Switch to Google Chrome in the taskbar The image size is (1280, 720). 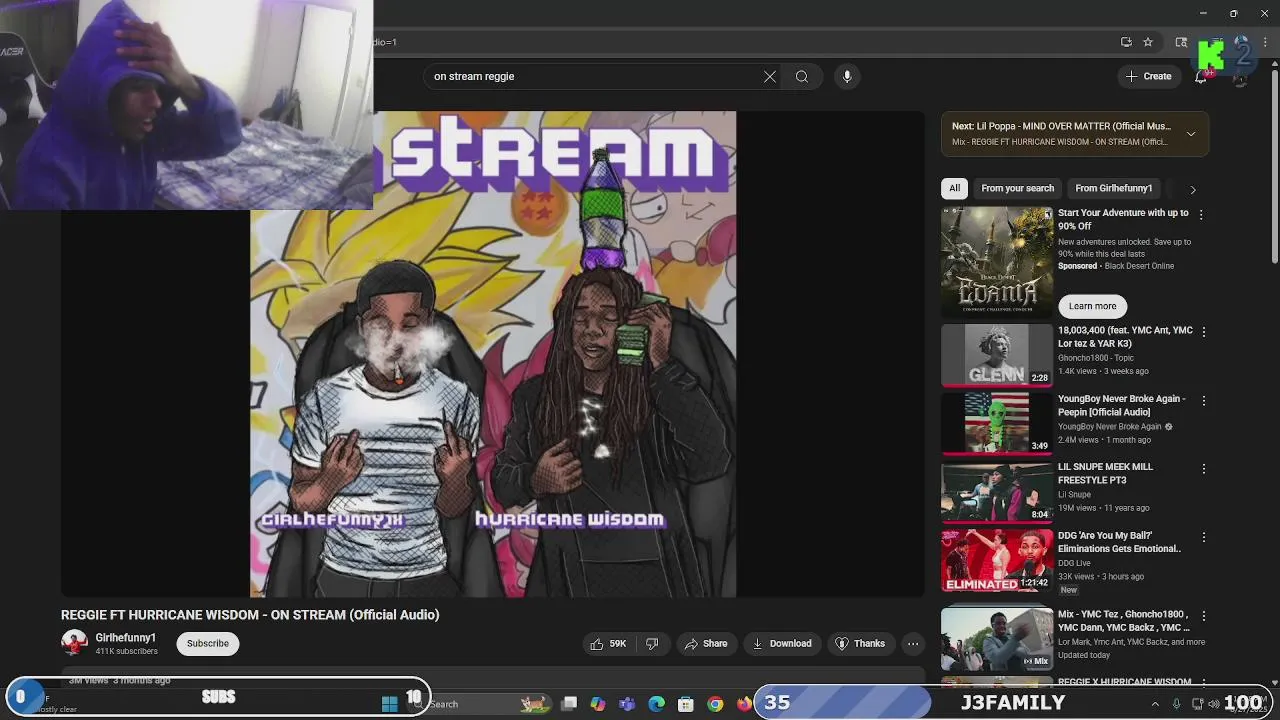(715, 704)
